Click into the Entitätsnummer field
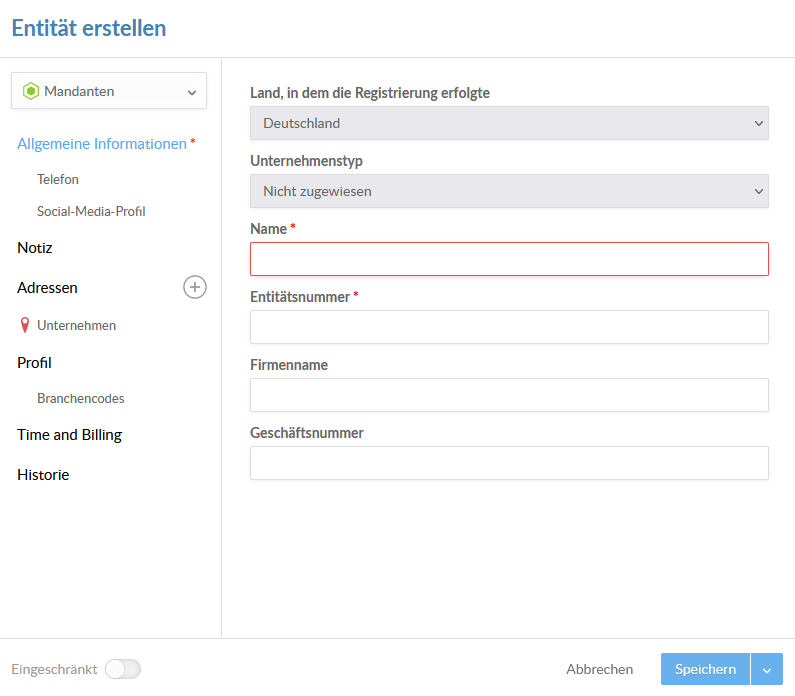Viewport: 795px width, 696px height. pyautogui.click(x=509, y=327)
